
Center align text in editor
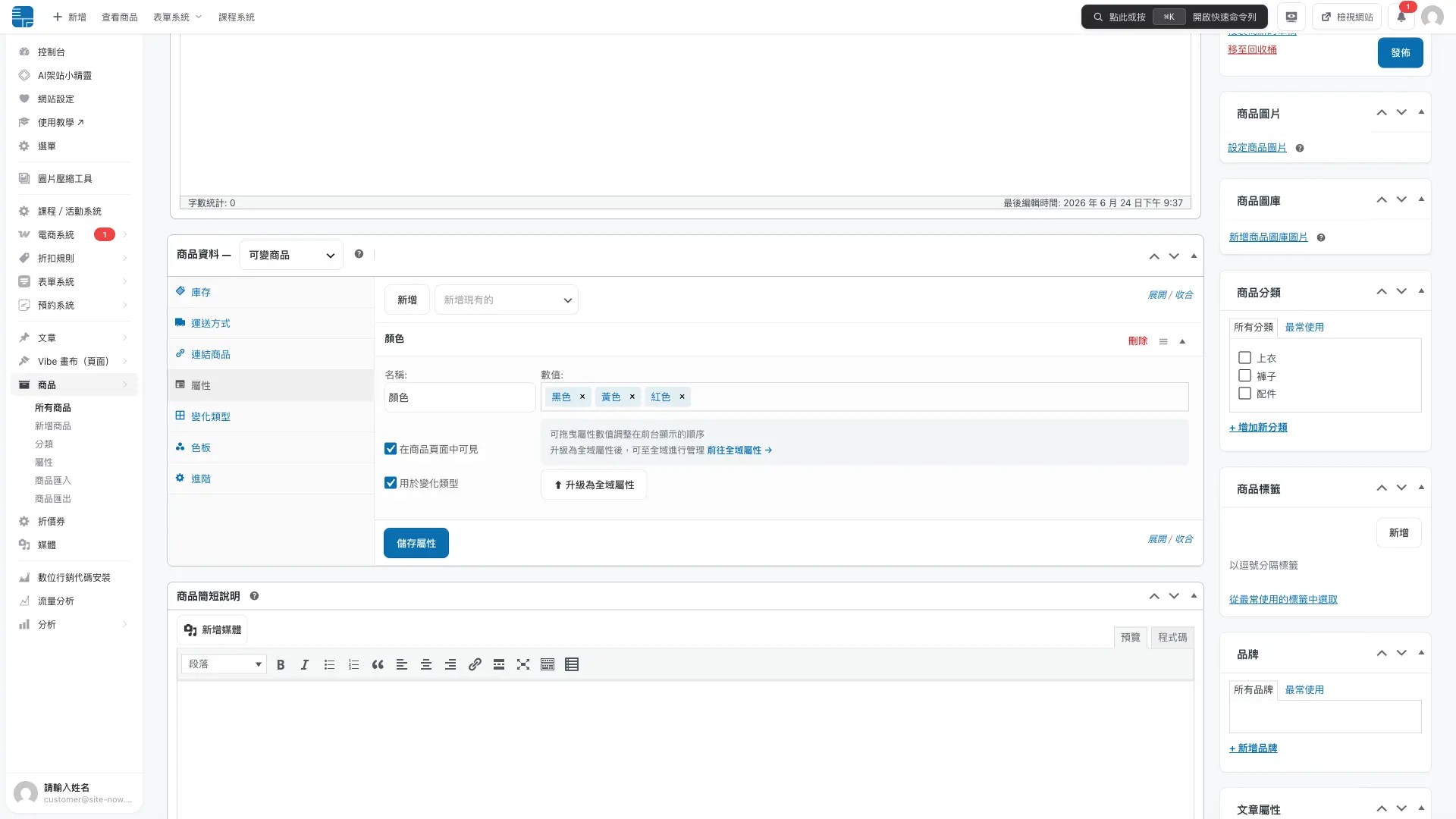pos(426,665)
